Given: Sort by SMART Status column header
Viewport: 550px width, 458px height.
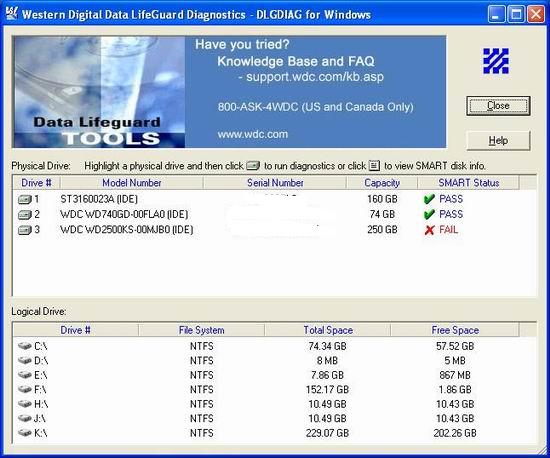Looking at the screenshot, I should click(468, 183).
